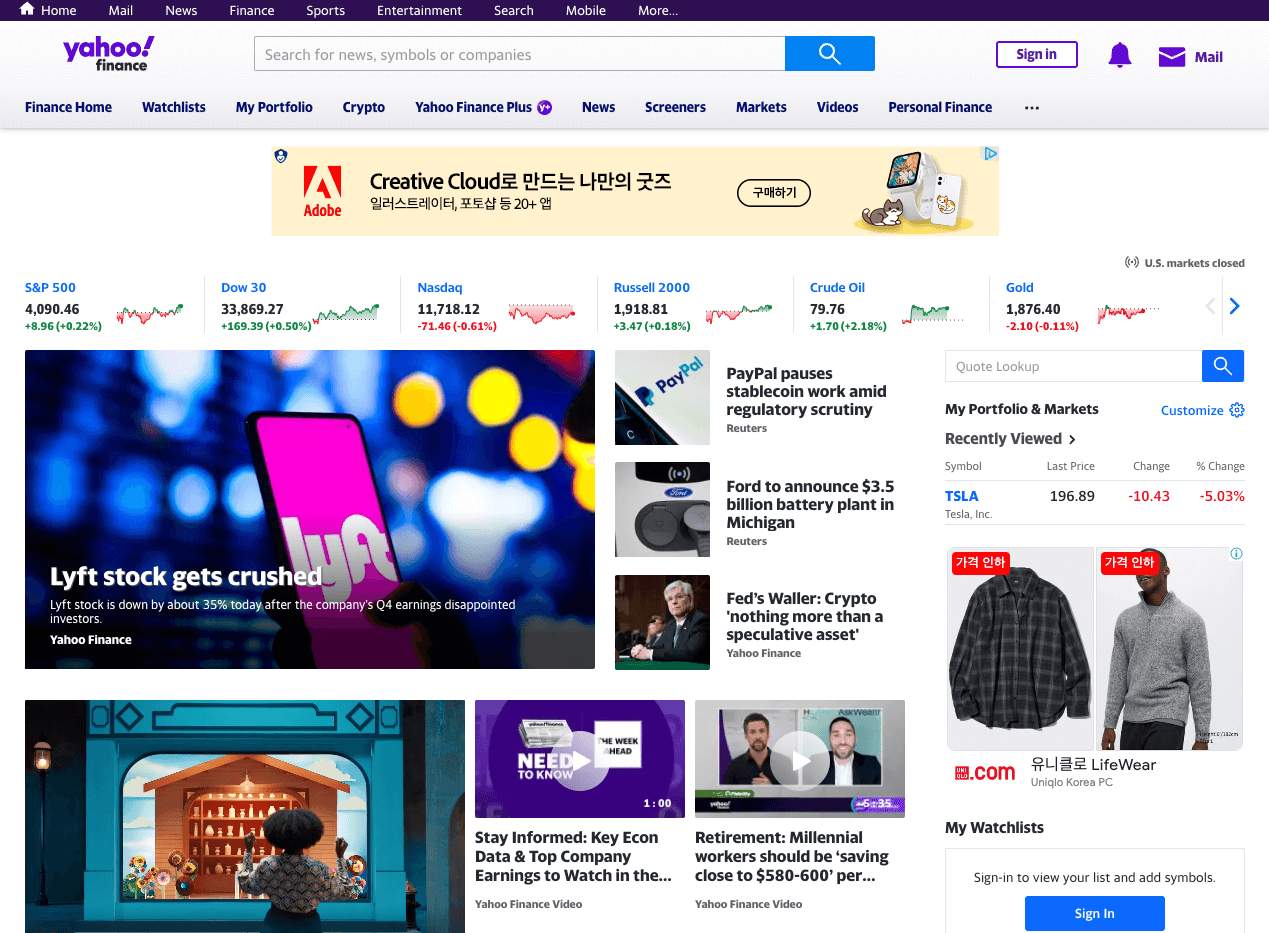This screenshot has width=1269, height=933.
Task: Click the Fed's Waller article thumbnail
Action: pos(662,622)
